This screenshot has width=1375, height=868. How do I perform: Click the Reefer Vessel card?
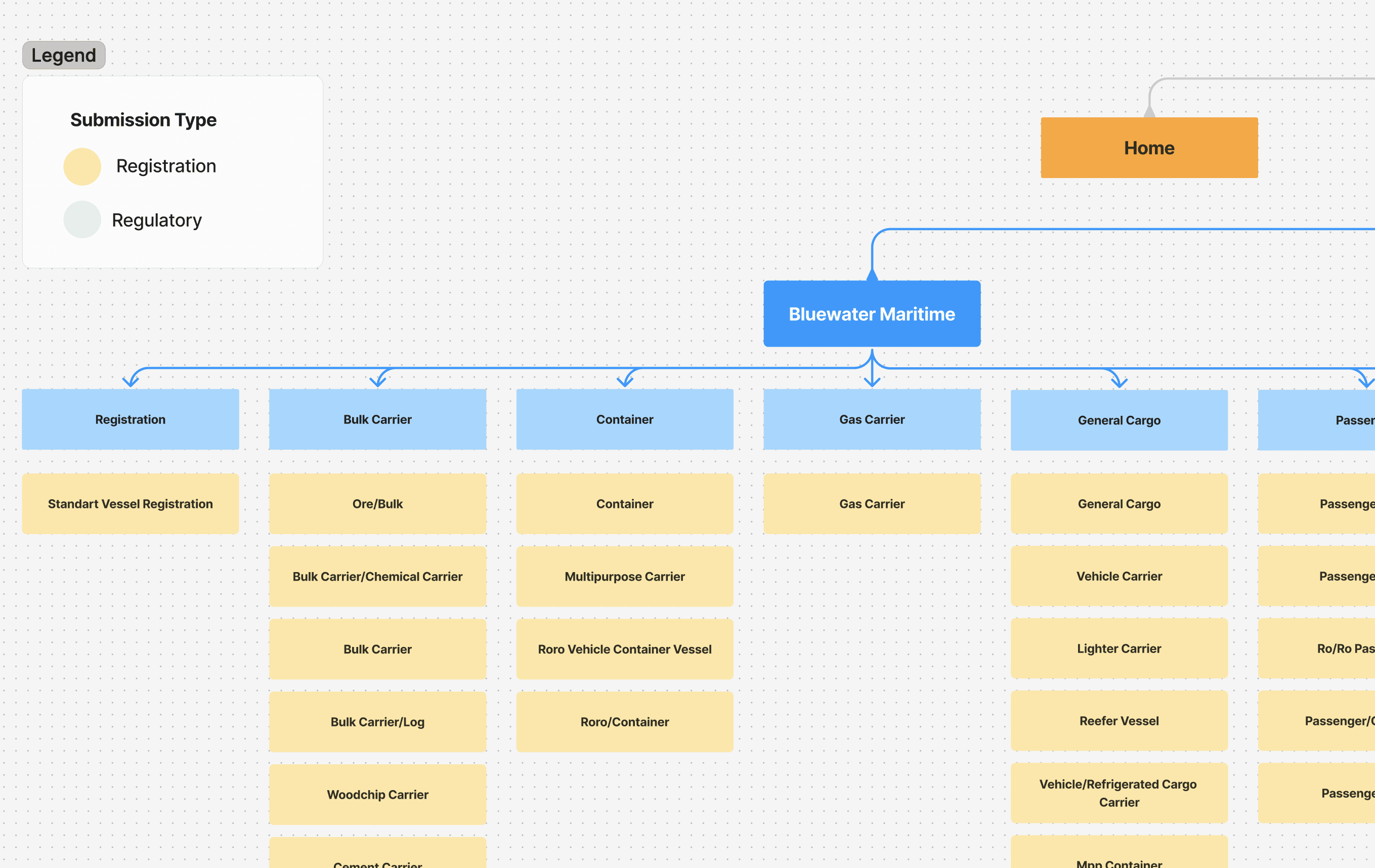click(x=1119, y=721)
